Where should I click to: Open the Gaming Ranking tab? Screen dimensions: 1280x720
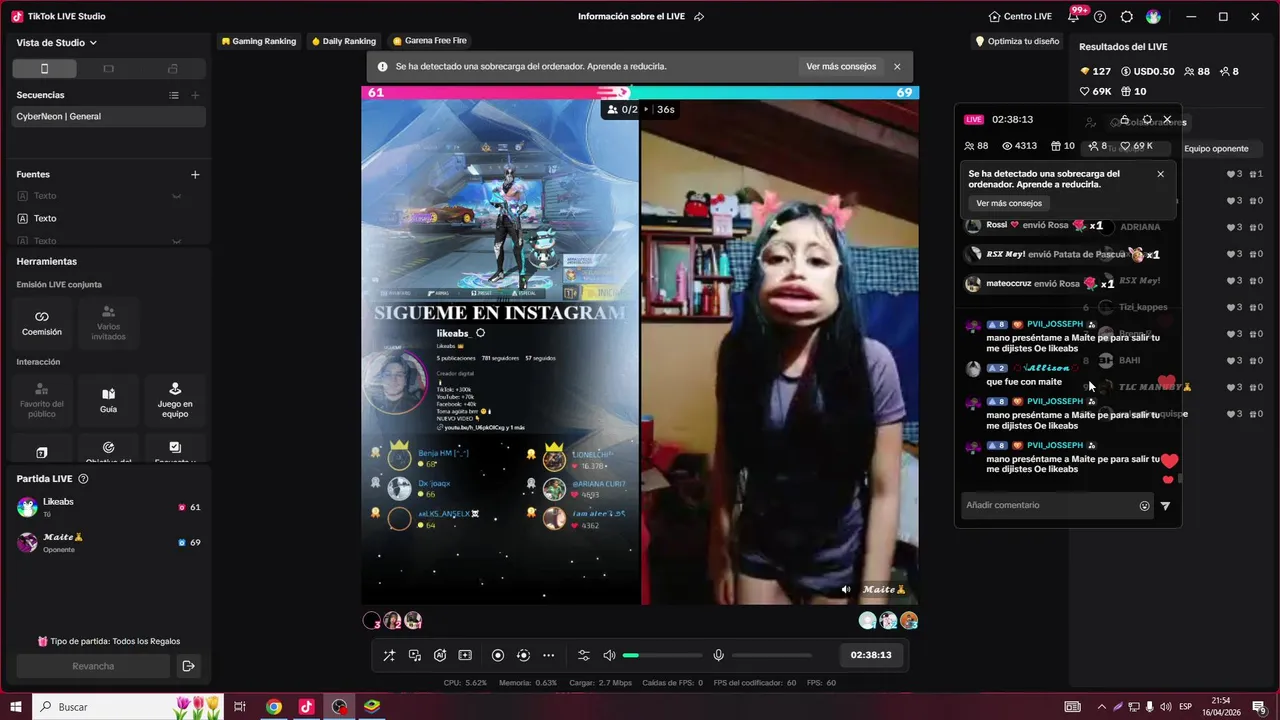pyautogui.click(x=258, y=41)
